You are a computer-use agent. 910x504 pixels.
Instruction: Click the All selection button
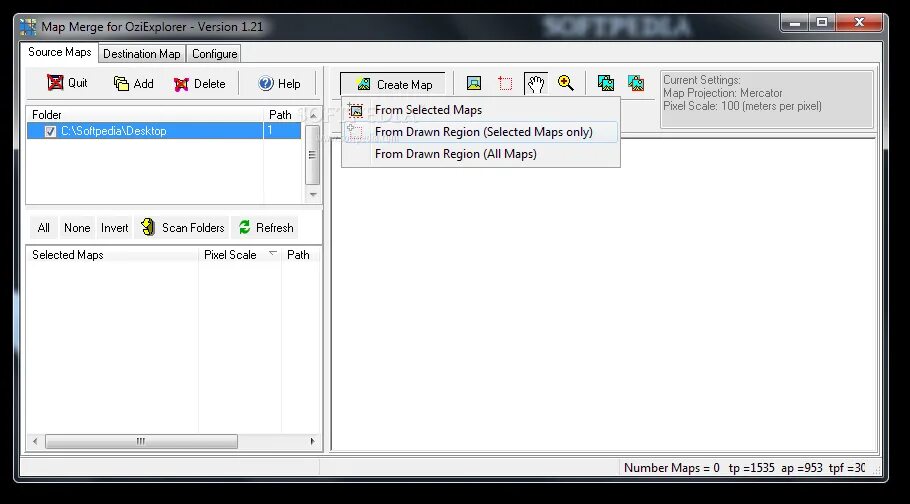pos(44,228)
